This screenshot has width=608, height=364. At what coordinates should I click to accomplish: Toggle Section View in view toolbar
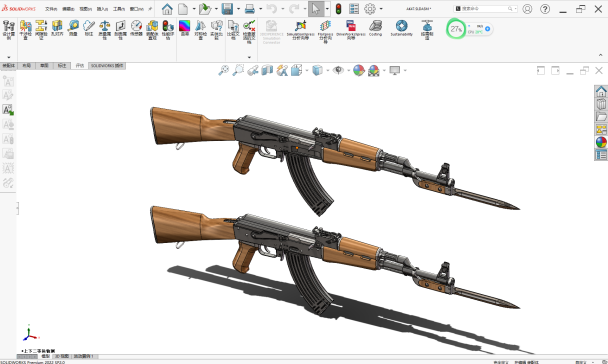tap(267, 70)
